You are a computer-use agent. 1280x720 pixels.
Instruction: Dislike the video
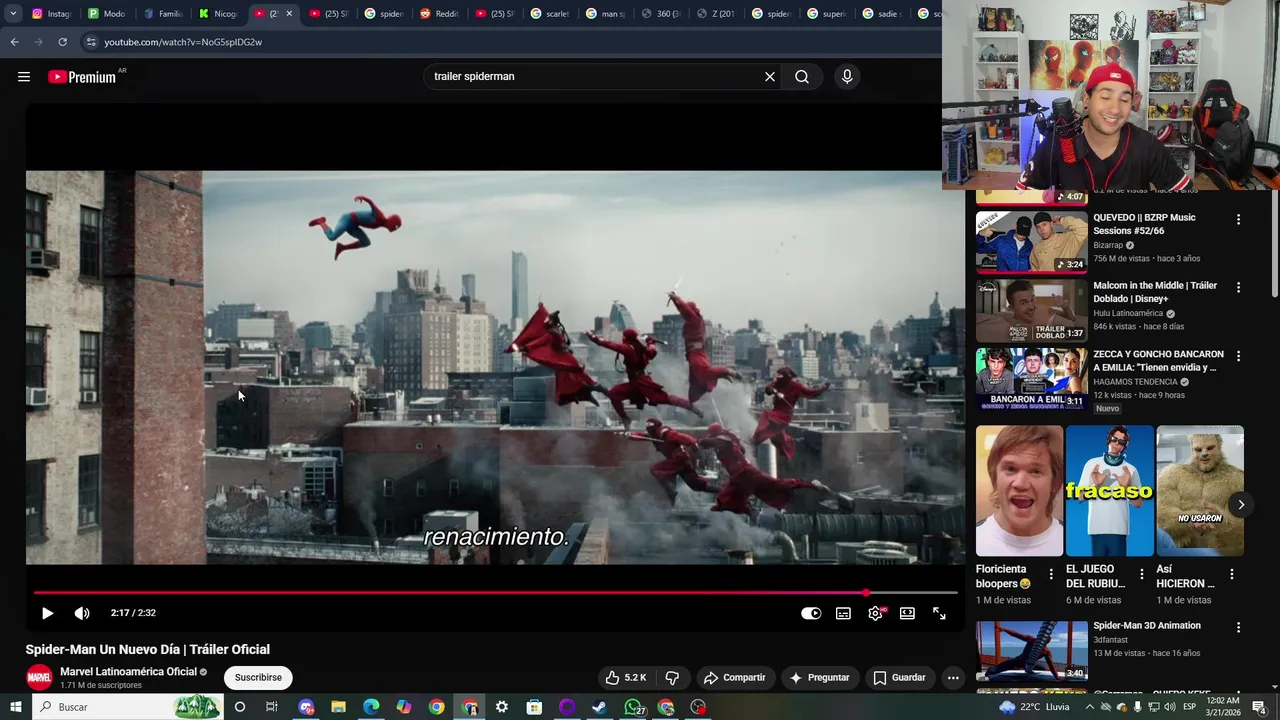pyautogui.click(x=672, y=677)
